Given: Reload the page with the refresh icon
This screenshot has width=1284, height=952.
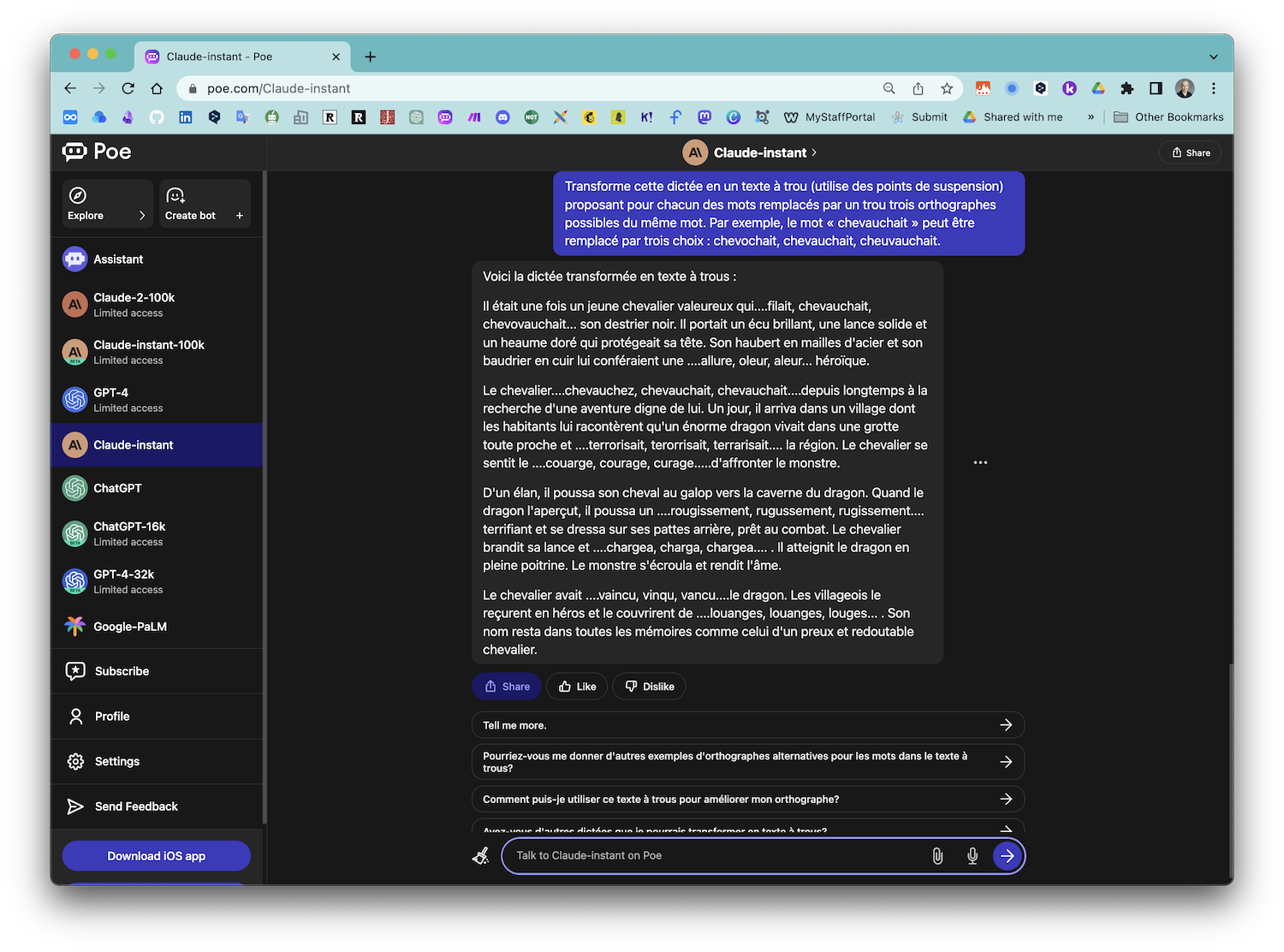Looking at the screenshot, I should coord(128,88).
